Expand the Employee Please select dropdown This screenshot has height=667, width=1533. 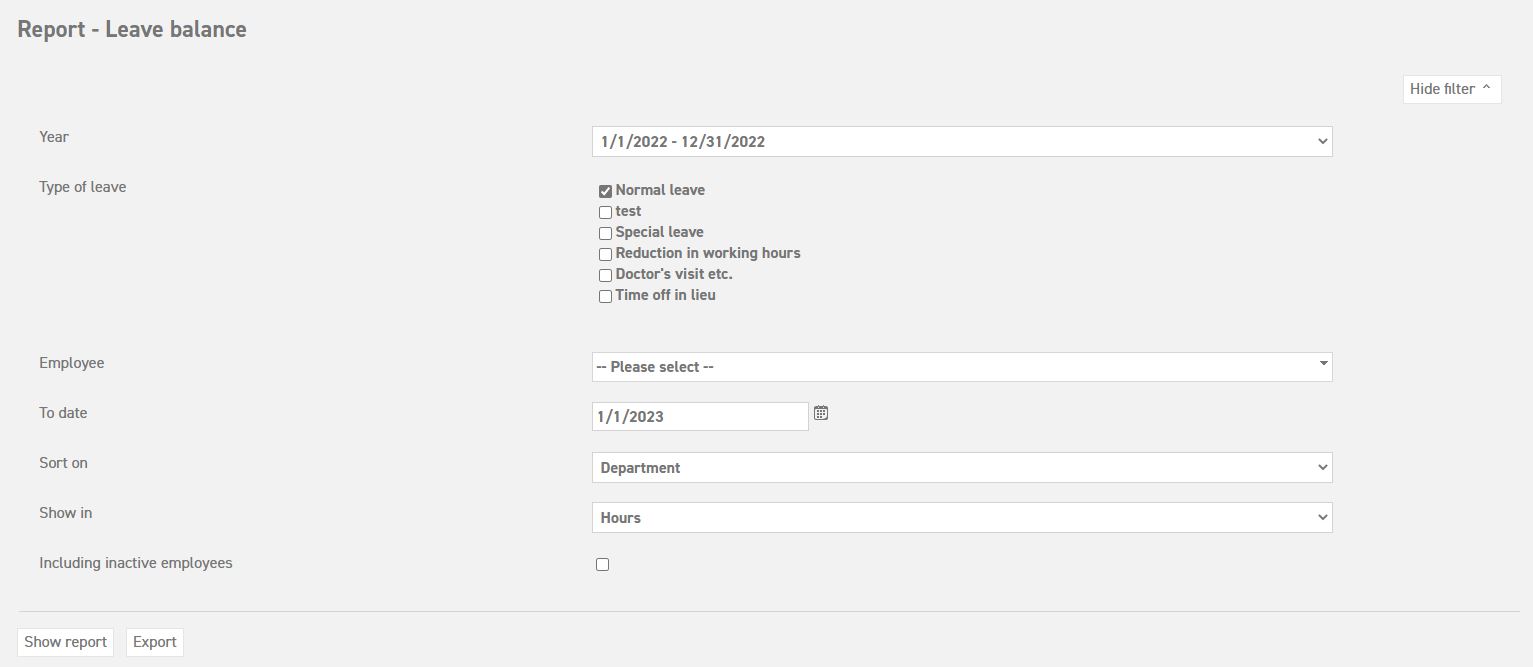(x=961, y=367)
